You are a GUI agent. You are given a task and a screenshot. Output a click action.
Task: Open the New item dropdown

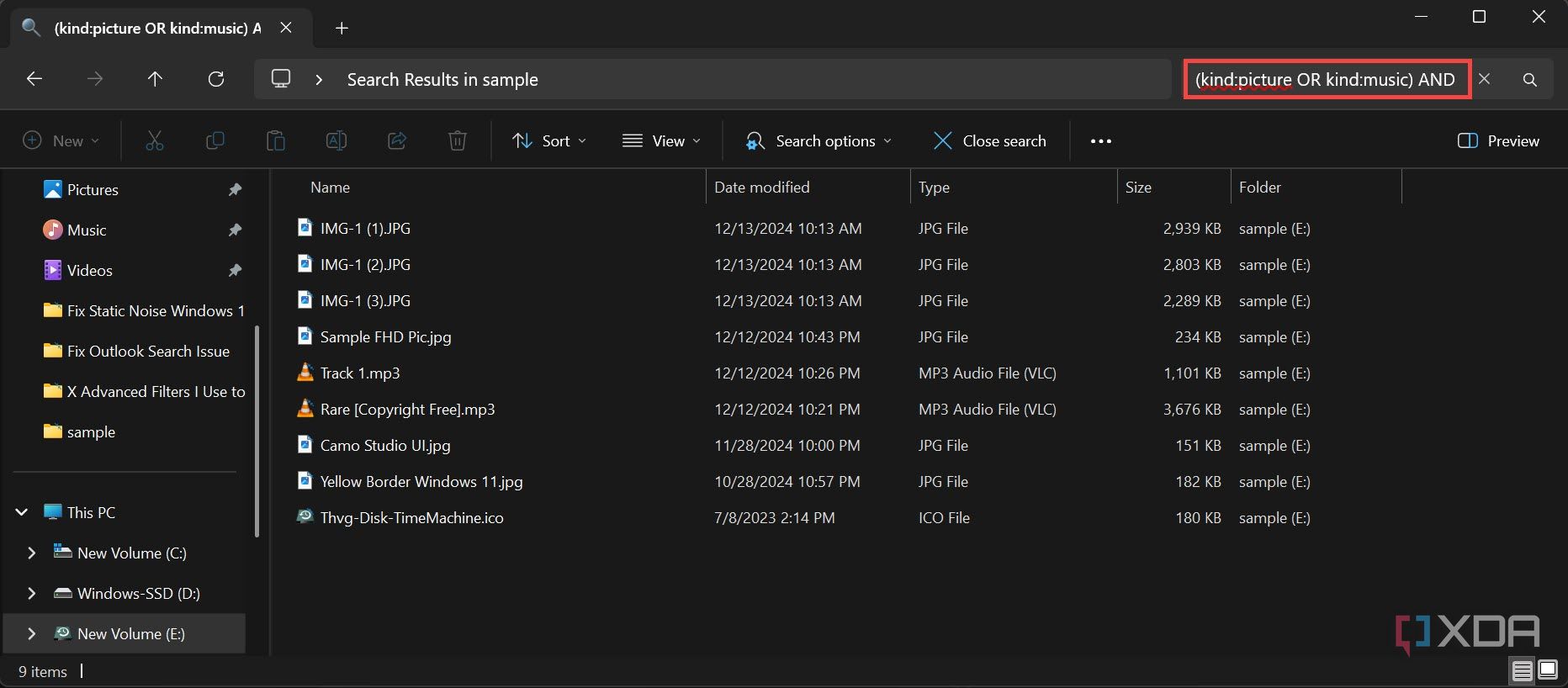click(x=61, y=140)
